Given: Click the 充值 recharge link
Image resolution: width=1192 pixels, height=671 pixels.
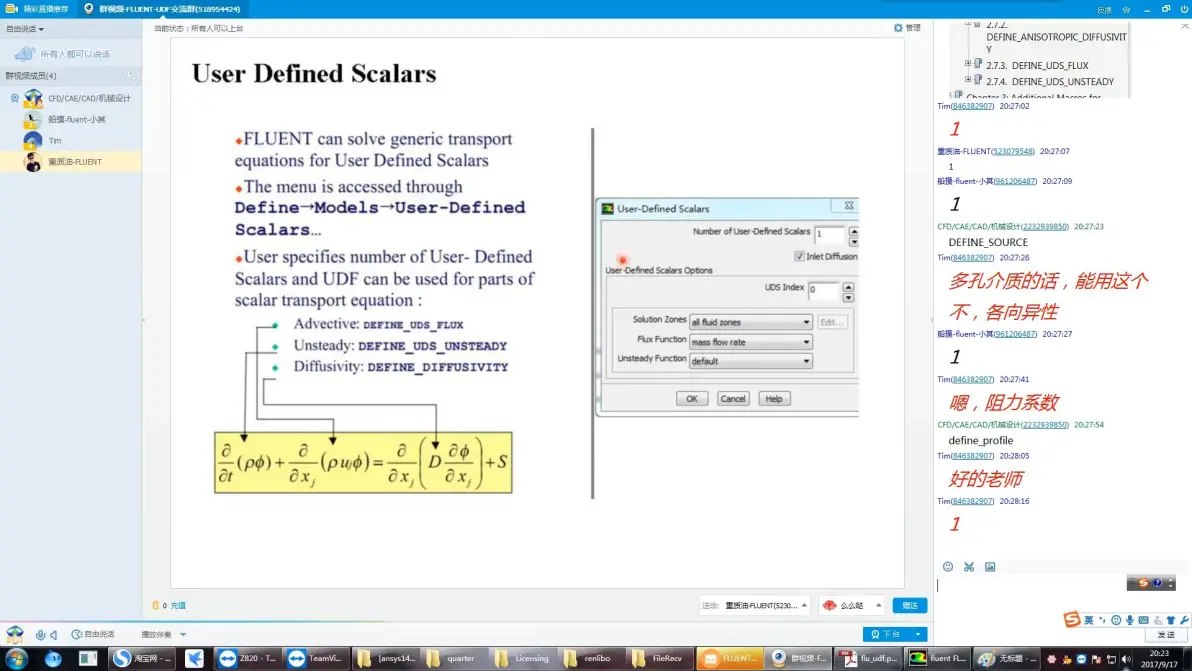Looking at the screenshot, I should pyautogui.click(x=178, y=606).
